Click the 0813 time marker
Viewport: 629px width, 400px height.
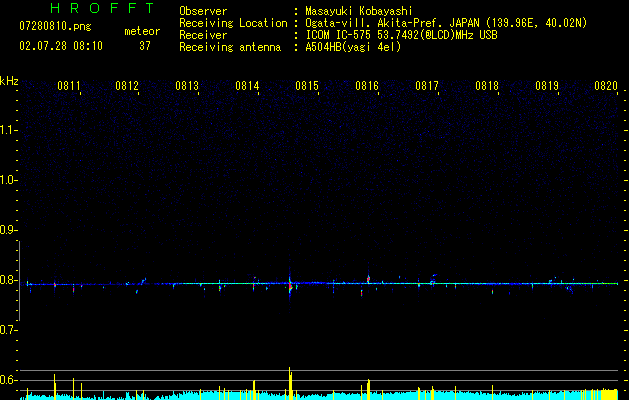pos(187,86)
